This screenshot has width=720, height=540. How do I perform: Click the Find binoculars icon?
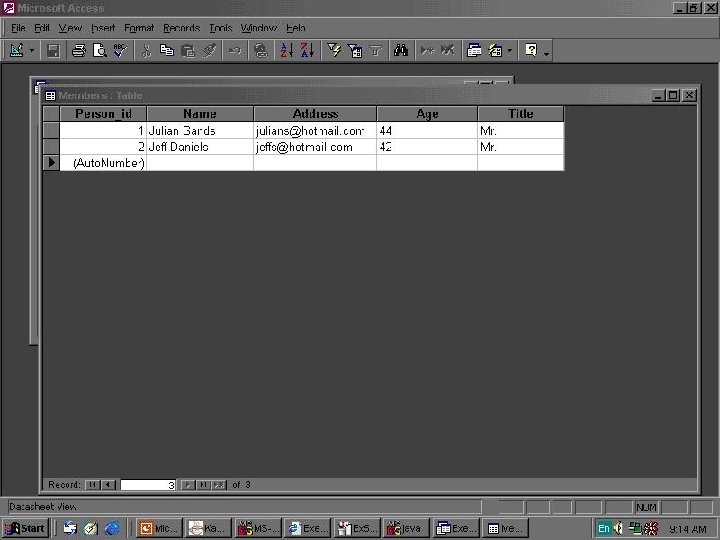pos(401,50)
